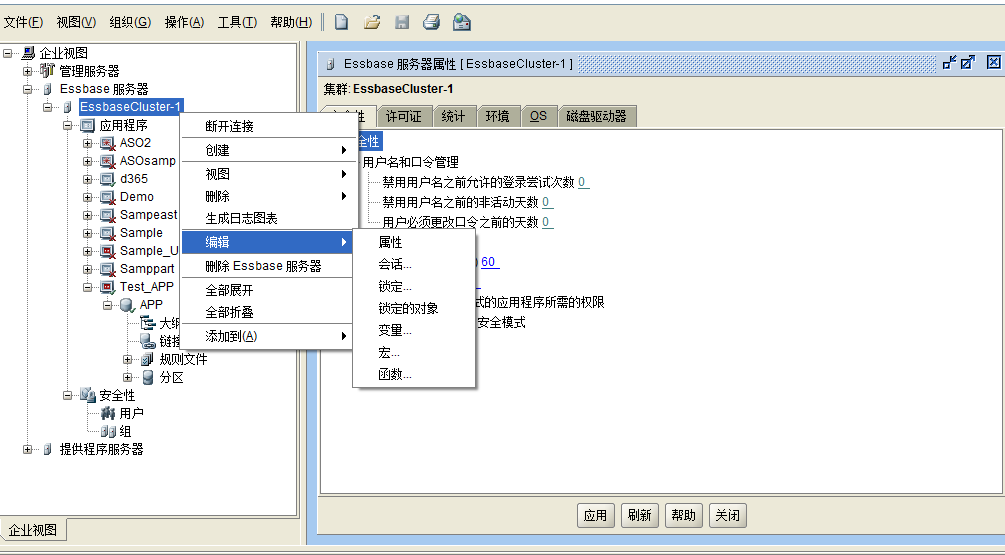Click the send email toolbar icon
Viewport: 1005px width, 555px height.
point(461,22)
